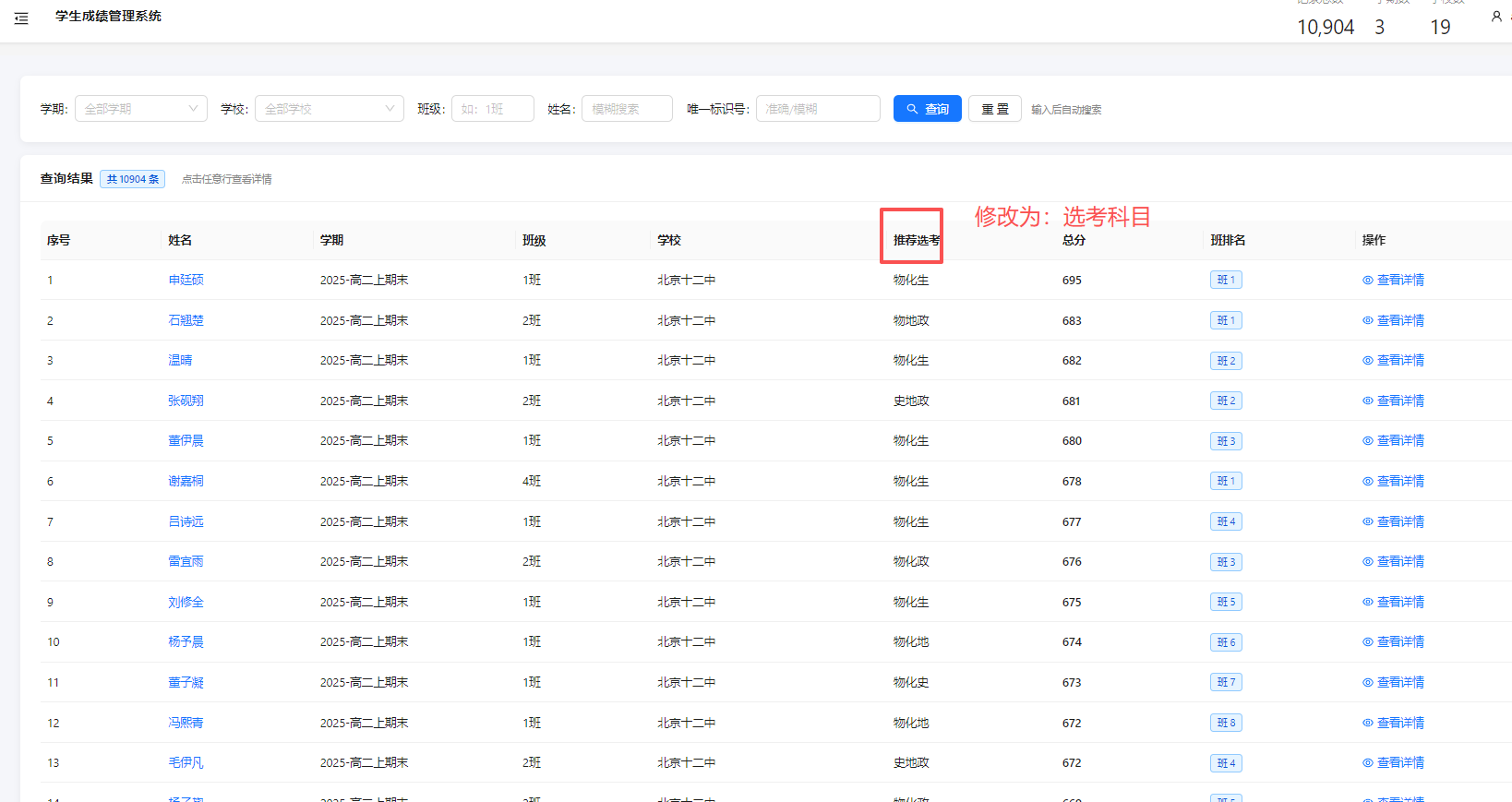Screen dimensions: 1512x802
Task: Click the 推荐选考 column header
Action: tap(916, 240)
